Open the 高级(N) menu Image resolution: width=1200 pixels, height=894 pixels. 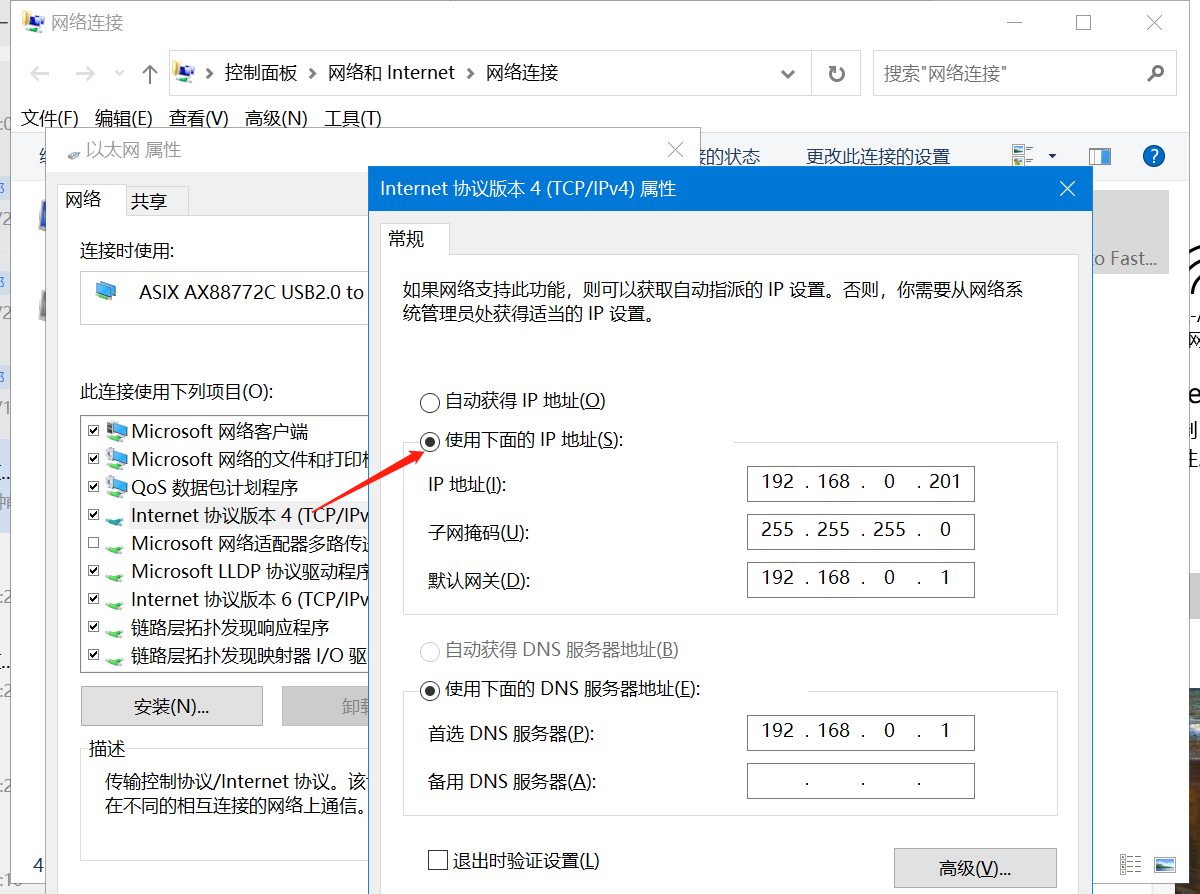(x=276, y=119)
